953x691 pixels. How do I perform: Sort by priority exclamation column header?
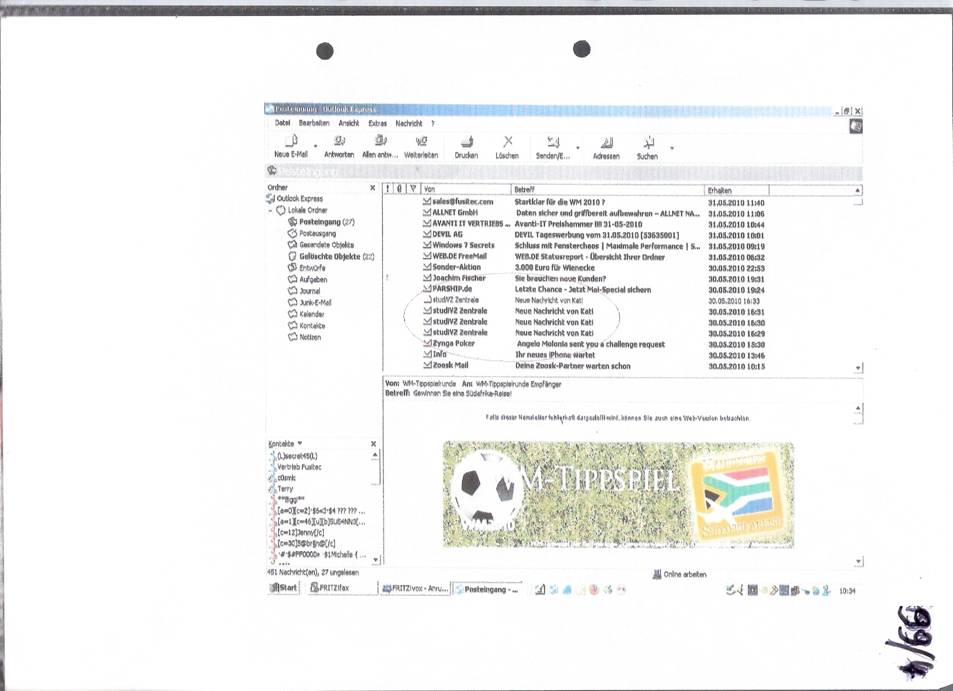click(x=388, y=189)
